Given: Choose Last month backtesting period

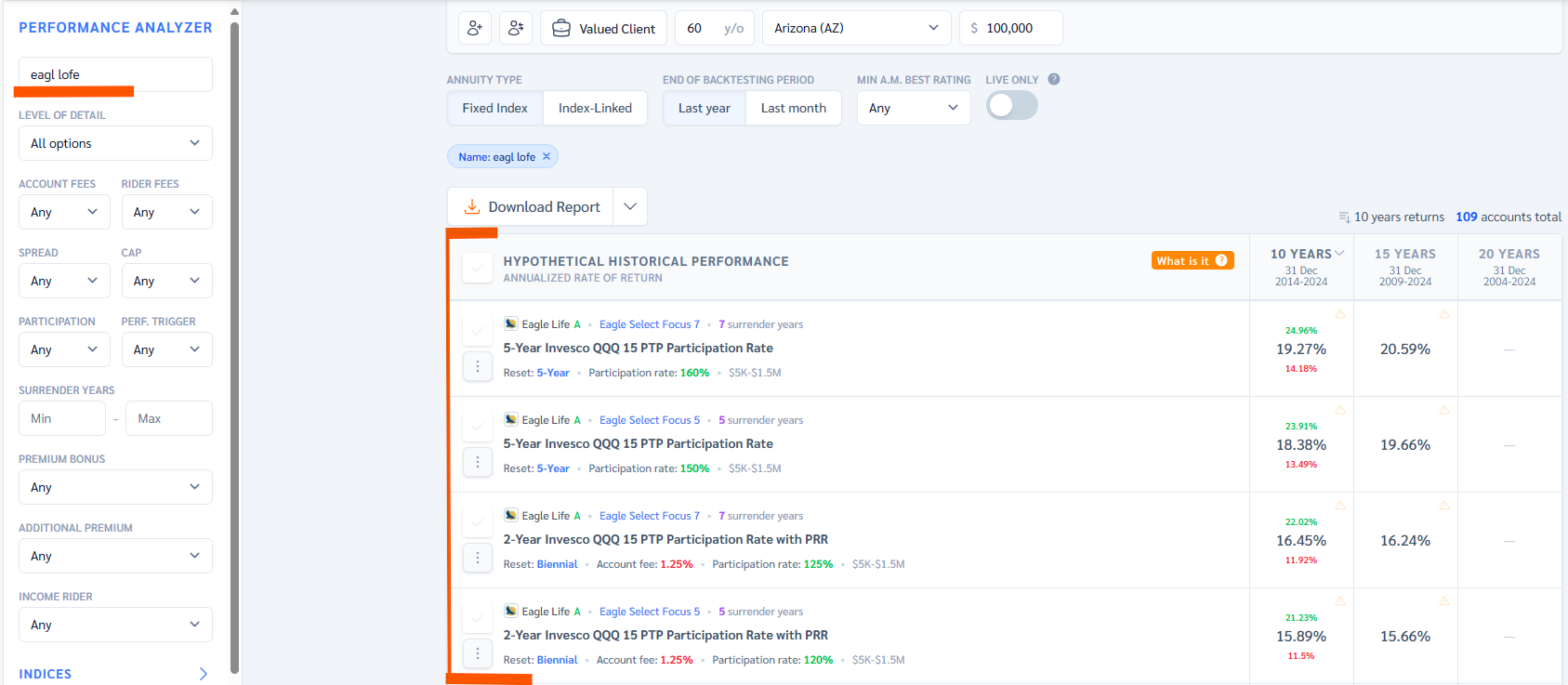Looking at the screenshot, I should pos(794,108).
